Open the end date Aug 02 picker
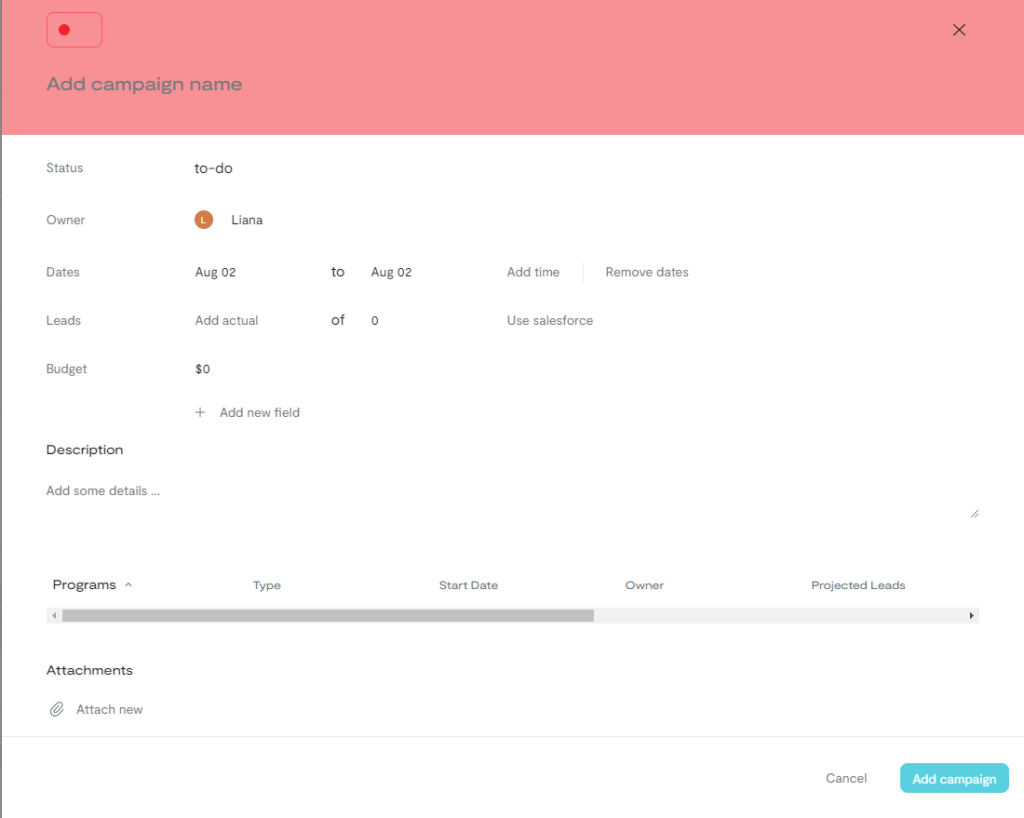 click(391, 272)
